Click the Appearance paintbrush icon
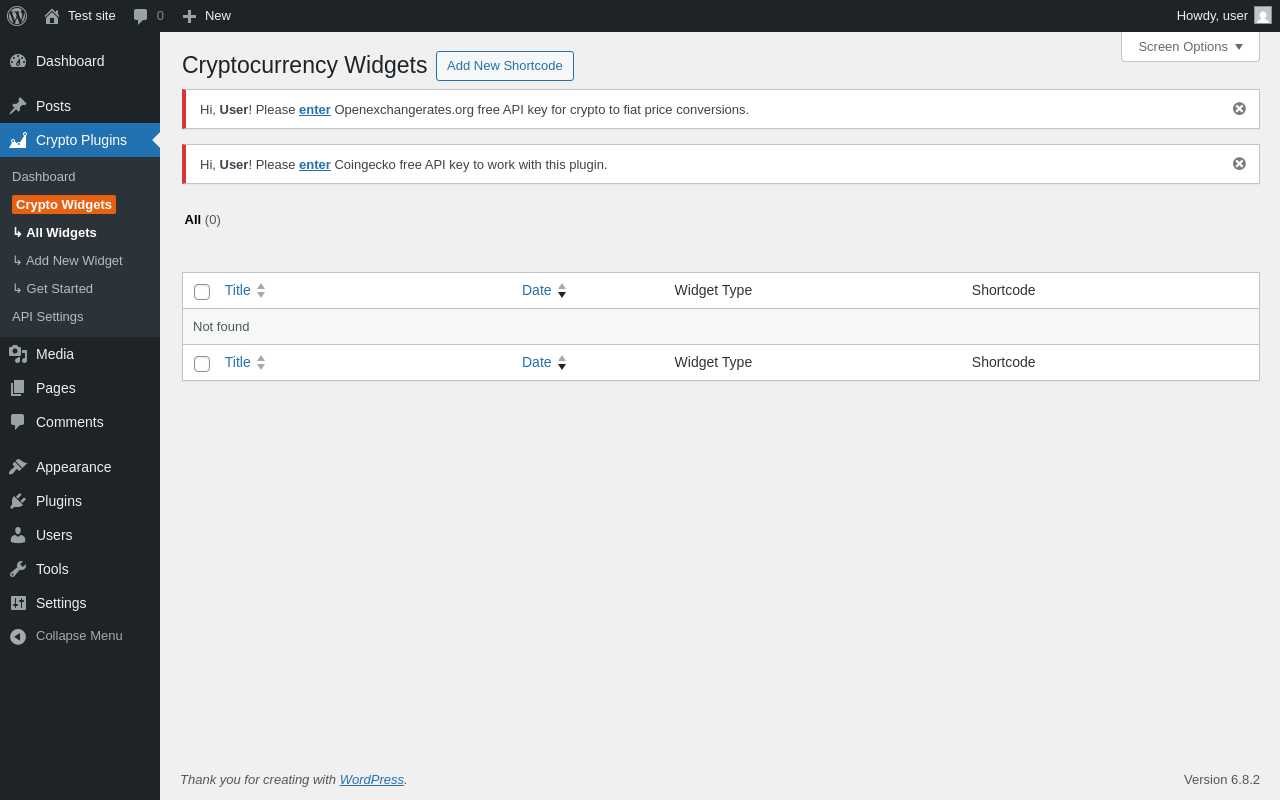 [18, 467]
